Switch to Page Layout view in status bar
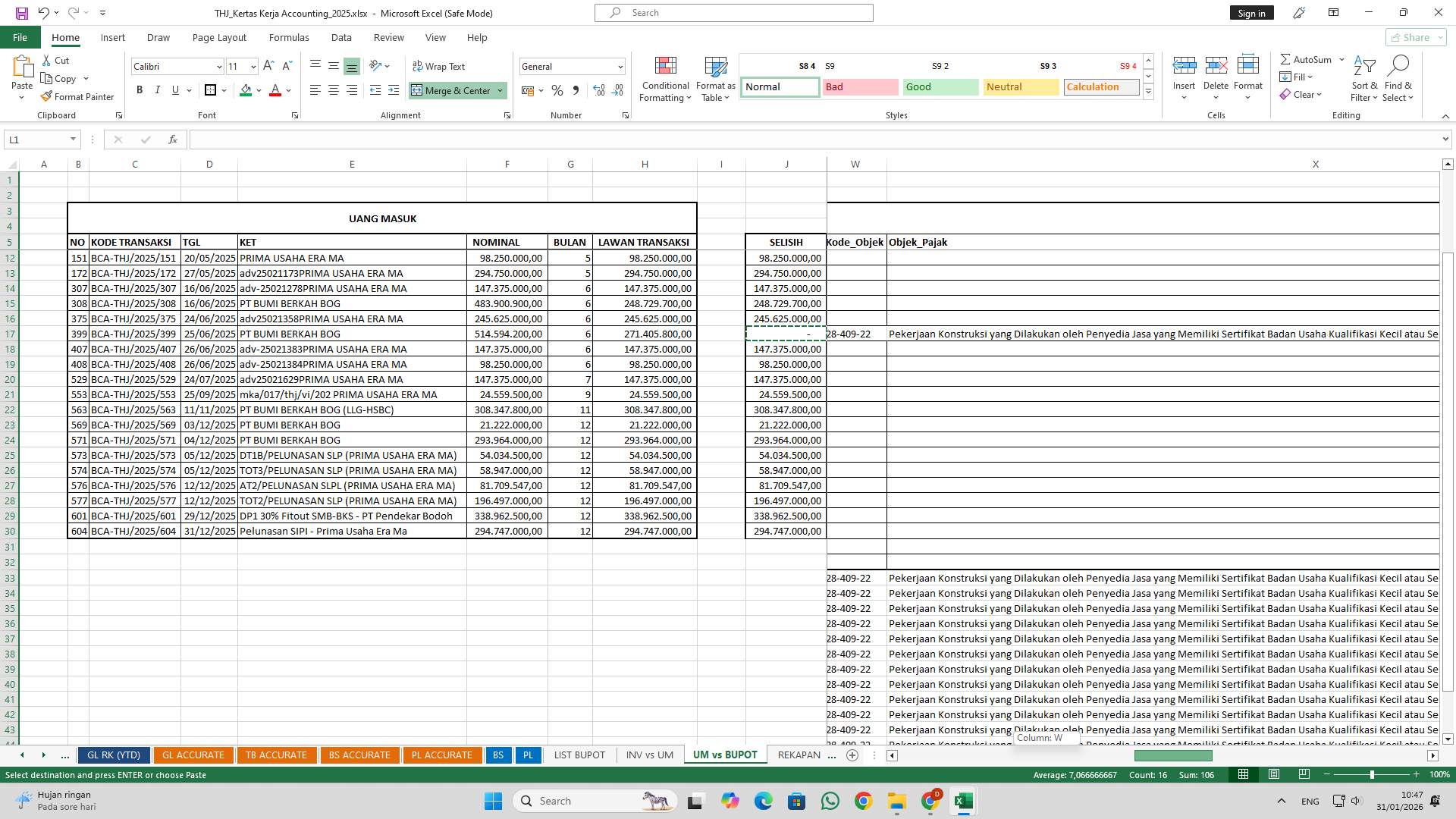The width and height of the screenshot is (1456, 819). [1274, 774]
